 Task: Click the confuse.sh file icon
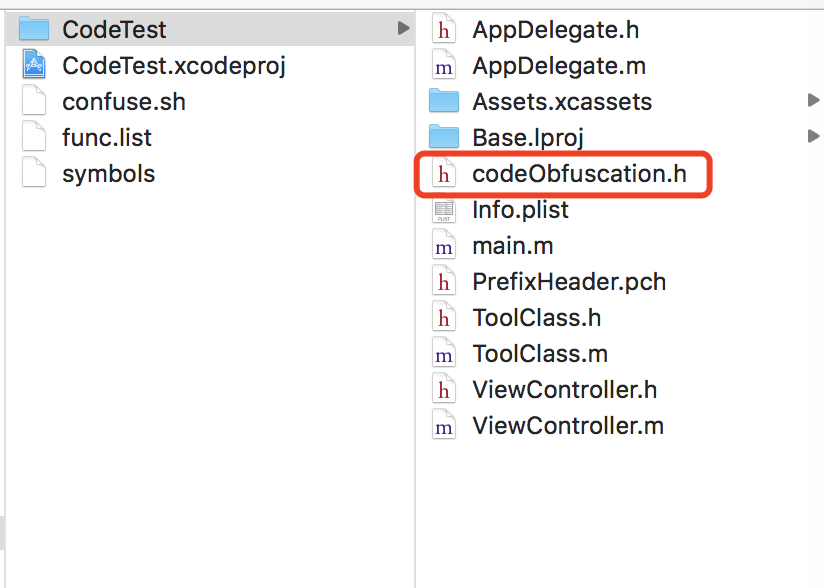34,101
